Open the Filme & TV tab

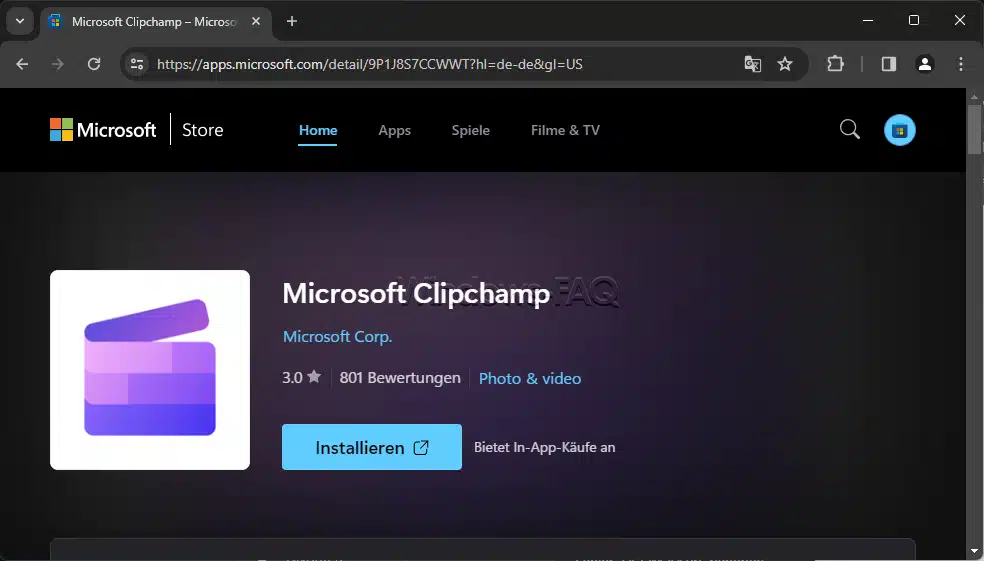(x=565, y=131)
